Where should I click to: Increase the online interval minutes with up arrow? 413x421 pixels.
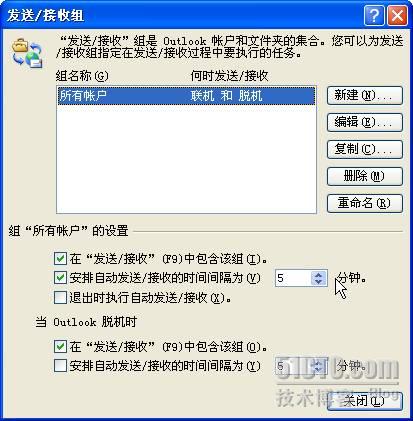click(x=318, y=275)
